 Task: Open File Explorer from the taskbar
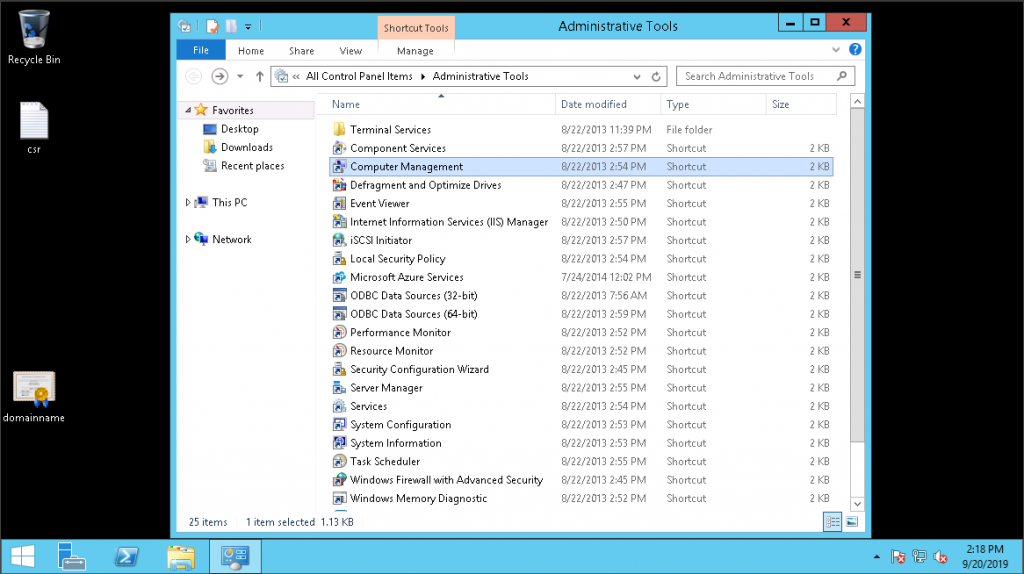[x=181, y=556]
